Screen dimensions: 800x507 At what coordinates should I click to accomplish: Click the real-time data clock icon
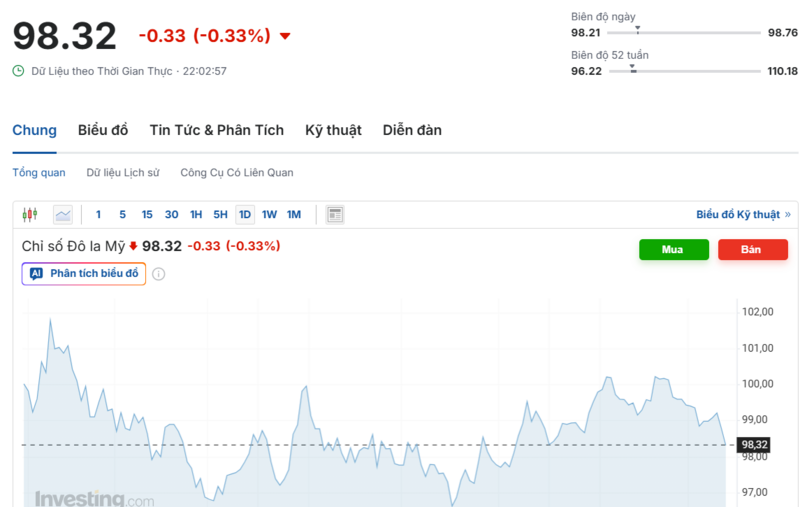coord(18,71)
